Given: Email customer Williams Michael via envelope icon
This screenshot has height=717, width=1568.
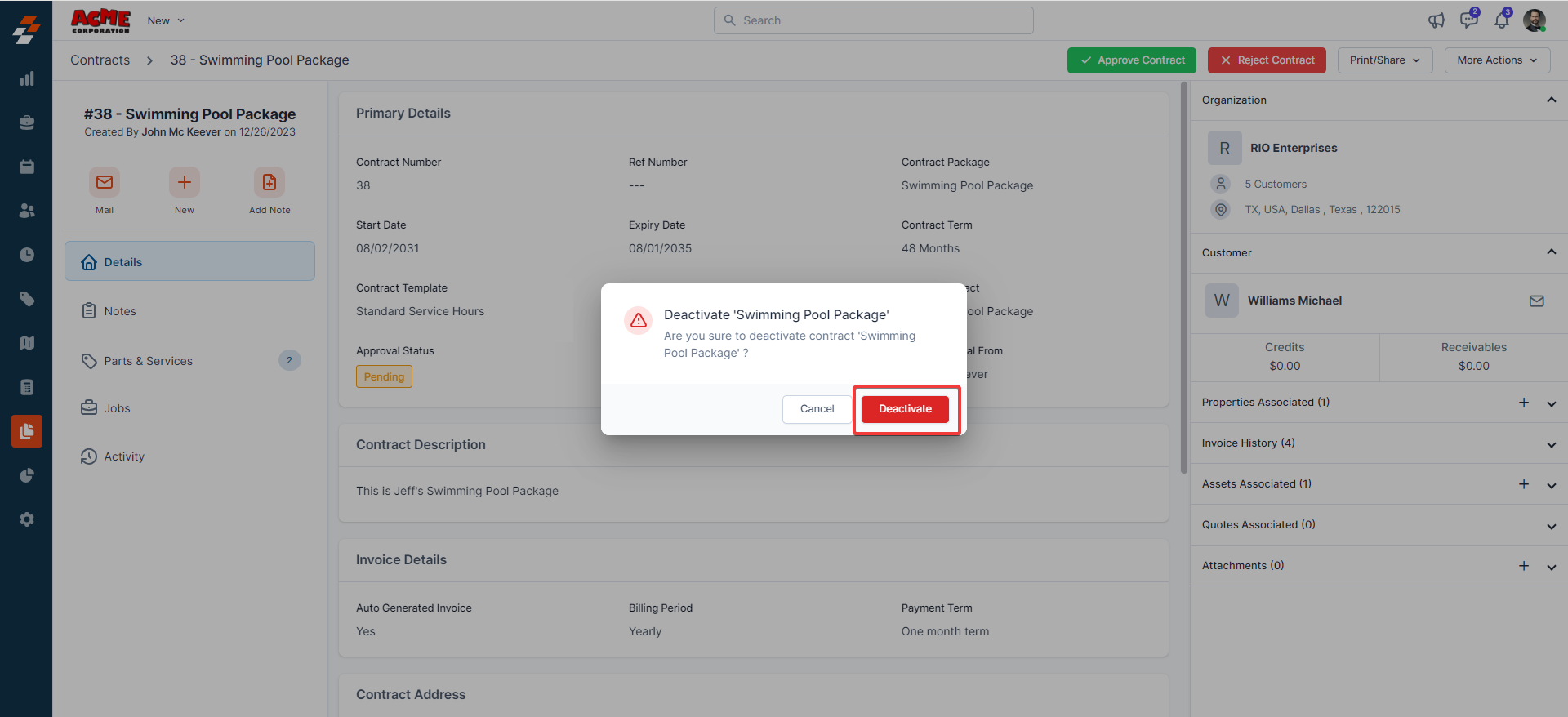Looking at the screenshot, I should pyautogui.click(x=1536, y=301).
